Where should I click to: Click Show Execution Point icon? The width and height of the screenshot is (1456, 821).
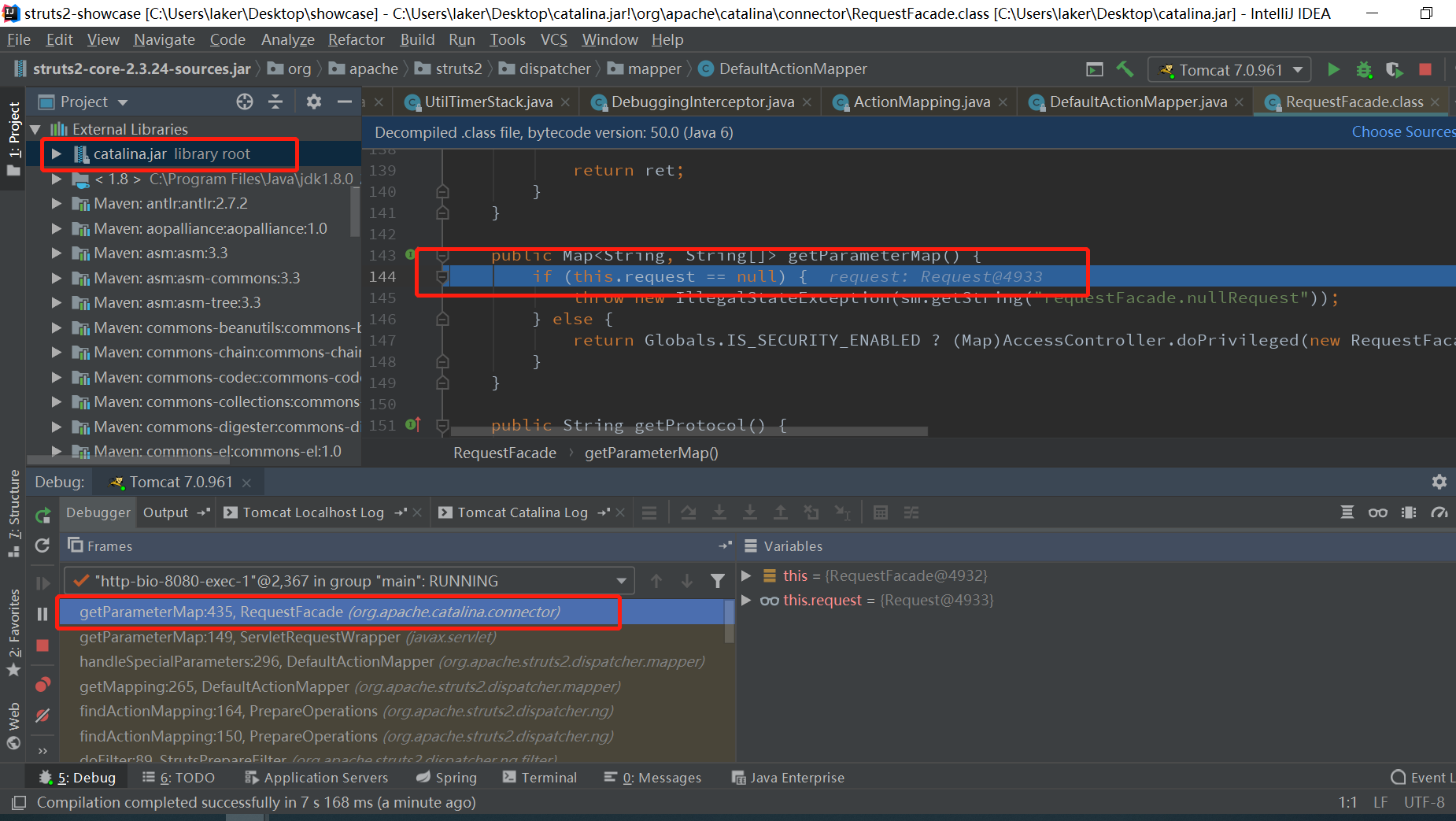[649, 512]
